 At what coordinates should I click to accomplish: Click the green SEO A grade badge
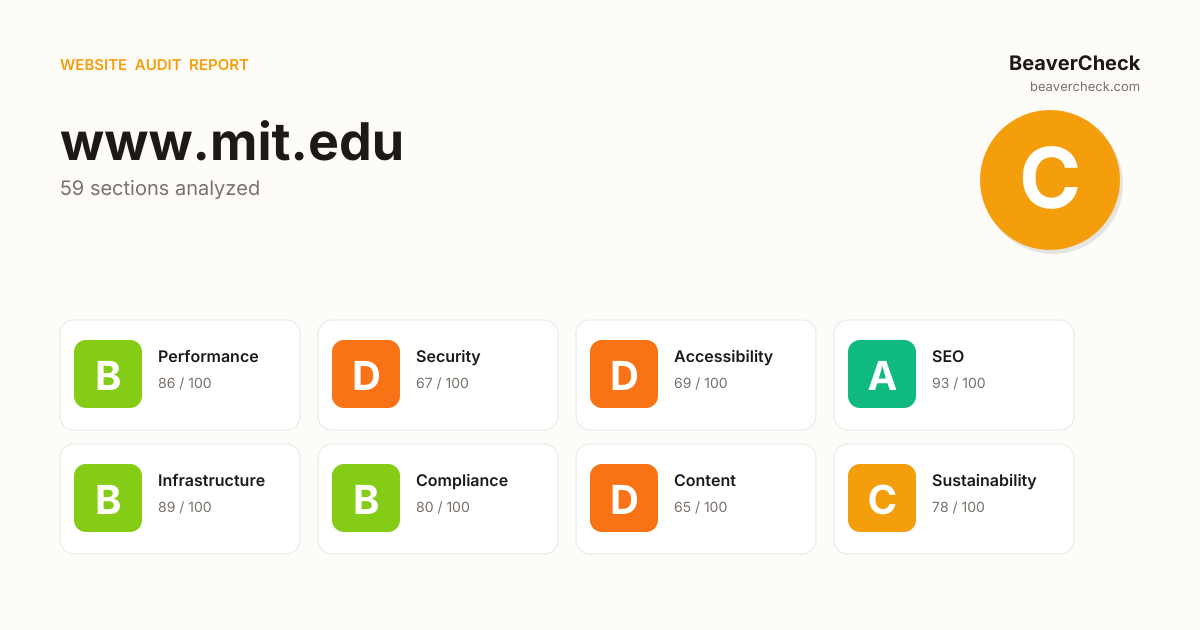[882, 374]
